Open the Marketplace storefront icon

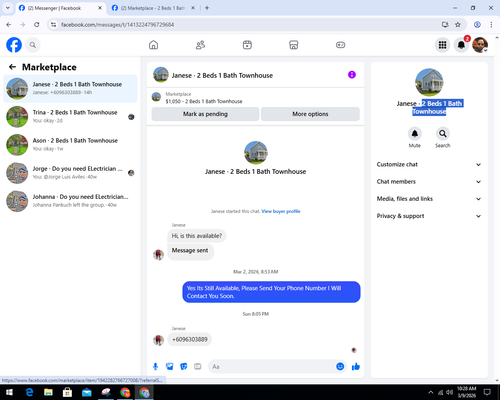tap(294, 45)
